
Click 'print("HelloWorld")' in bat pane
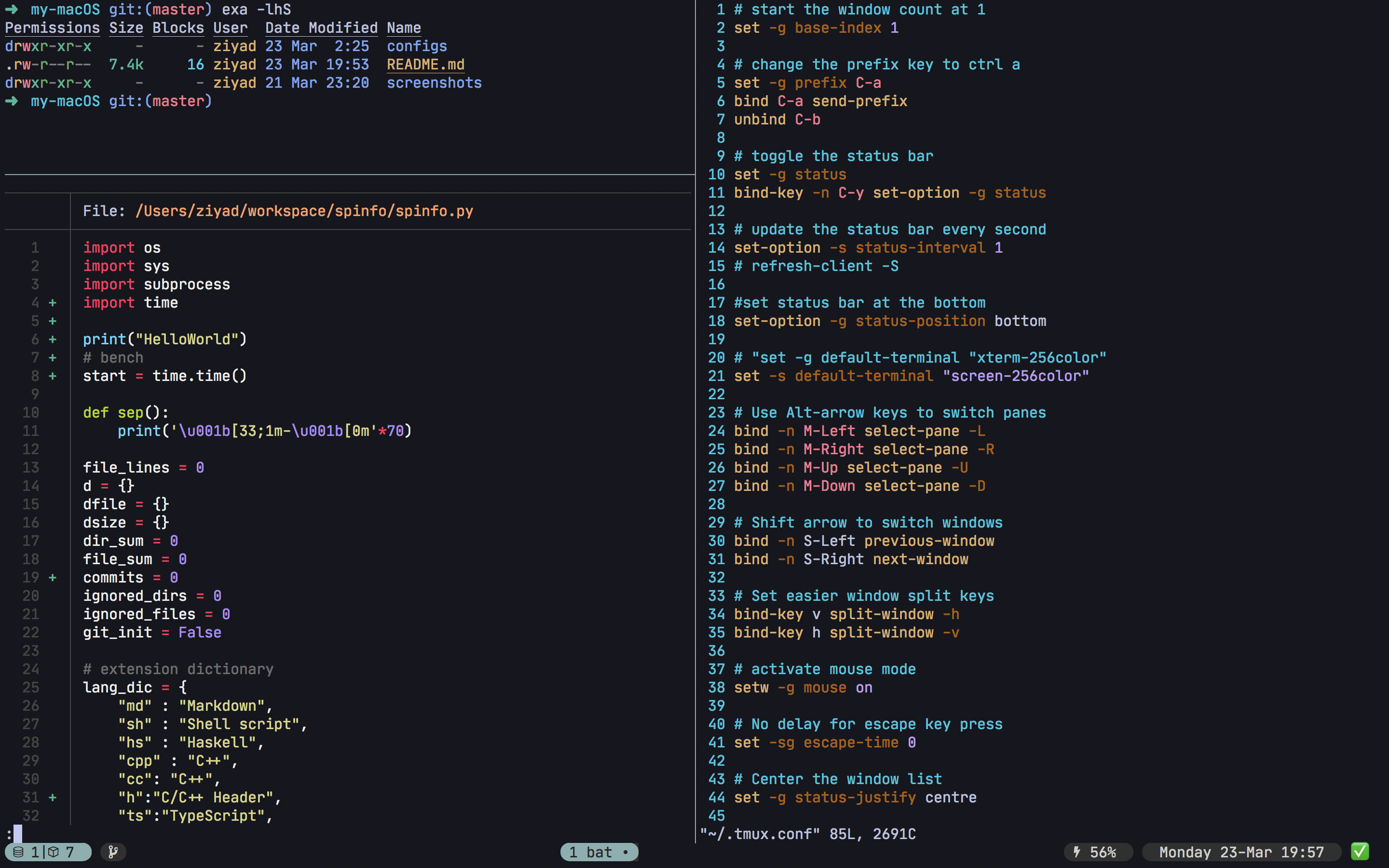pos(165,339)
